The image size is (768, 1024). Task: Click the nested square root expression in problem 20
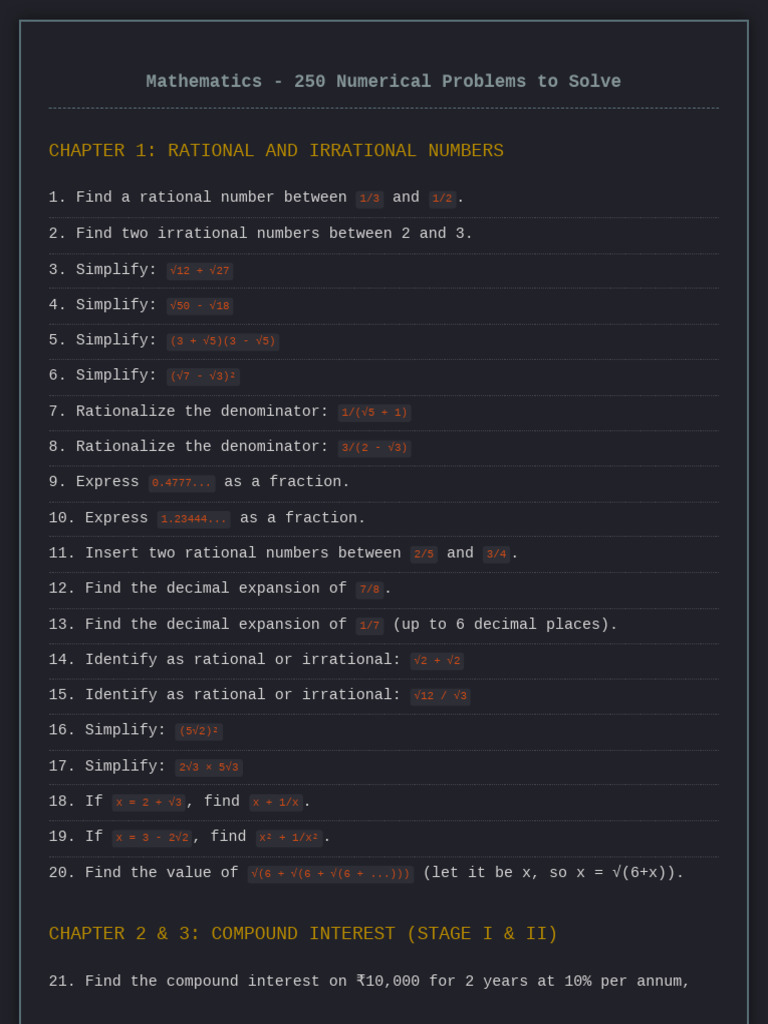[x=330, y=874]
